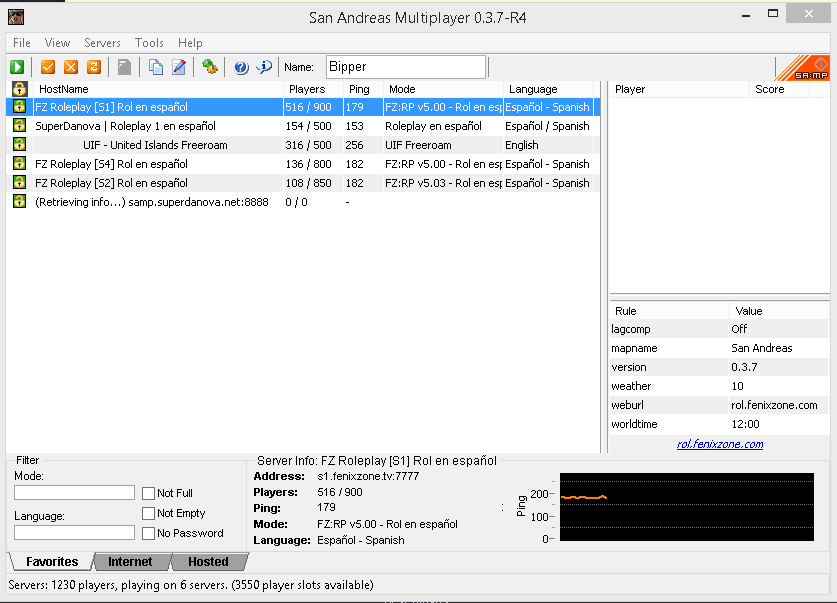
Task: Sort by the Ping column header
Action: (363, 89)
